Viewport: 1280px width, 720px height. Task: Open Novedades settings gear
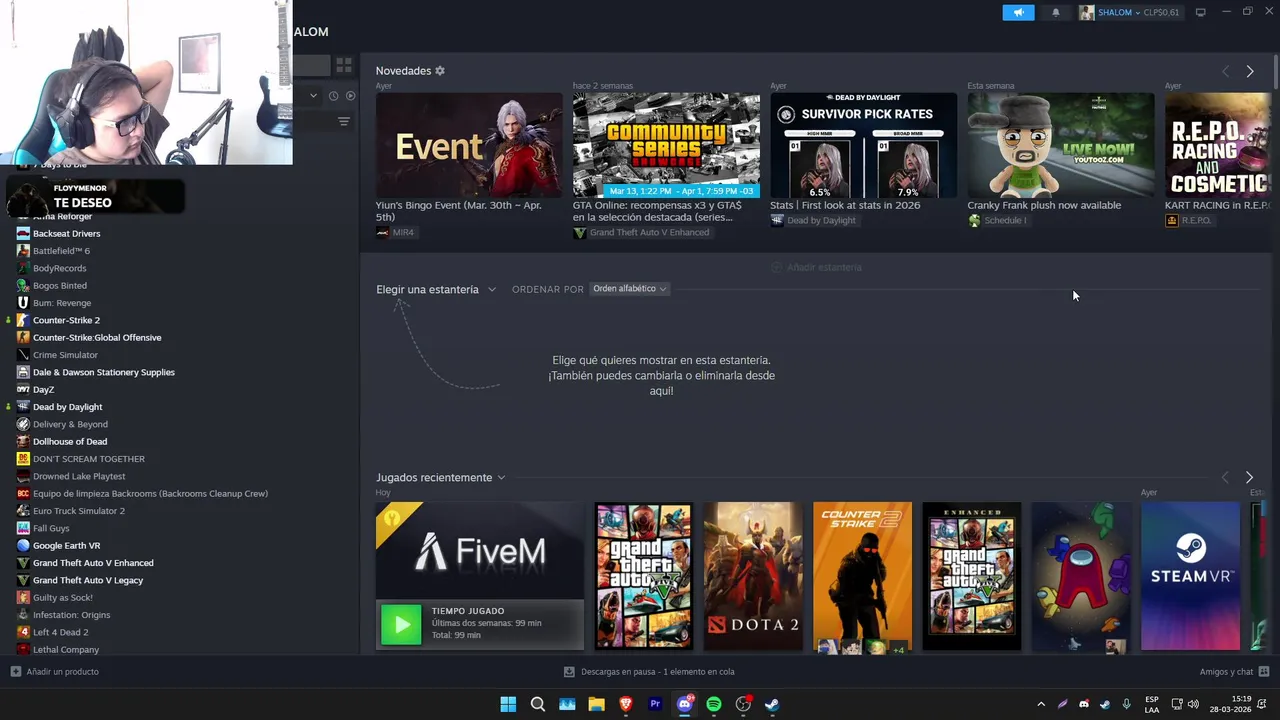tap(440, 71)
